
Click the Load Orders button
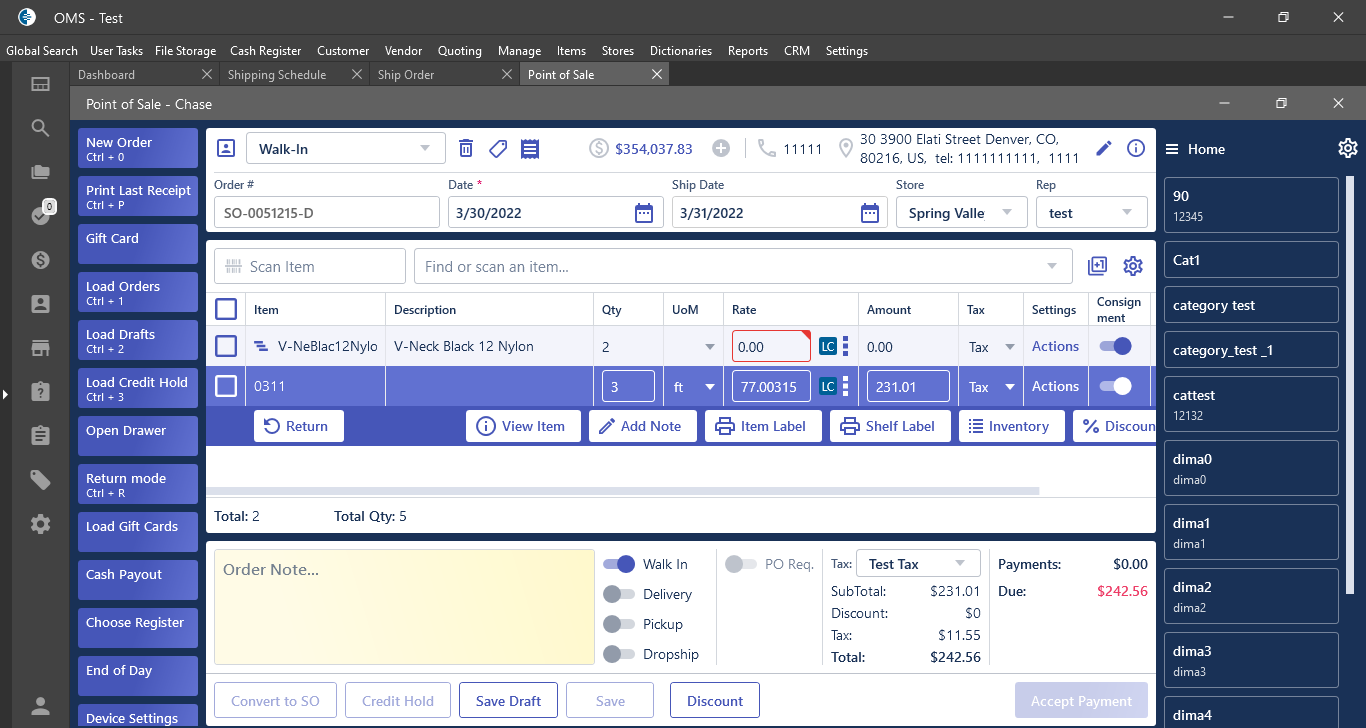pos(138,292)
